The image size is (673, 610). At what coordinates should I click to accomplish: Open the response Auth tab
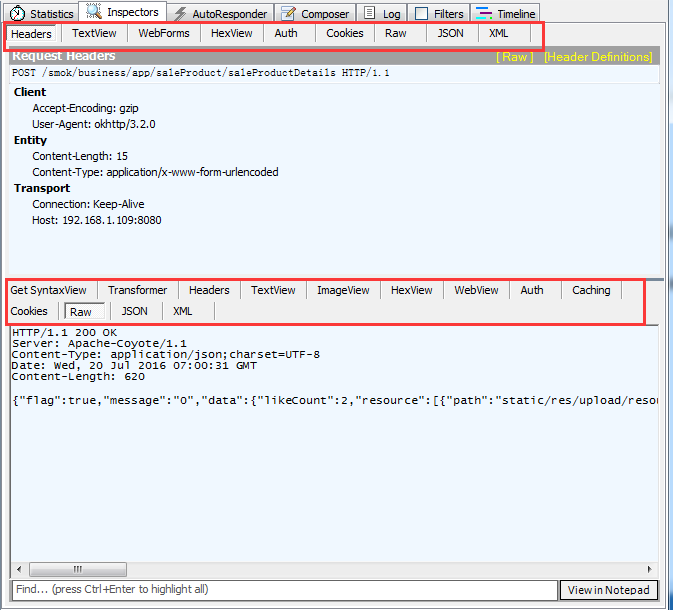pos(532,290)
